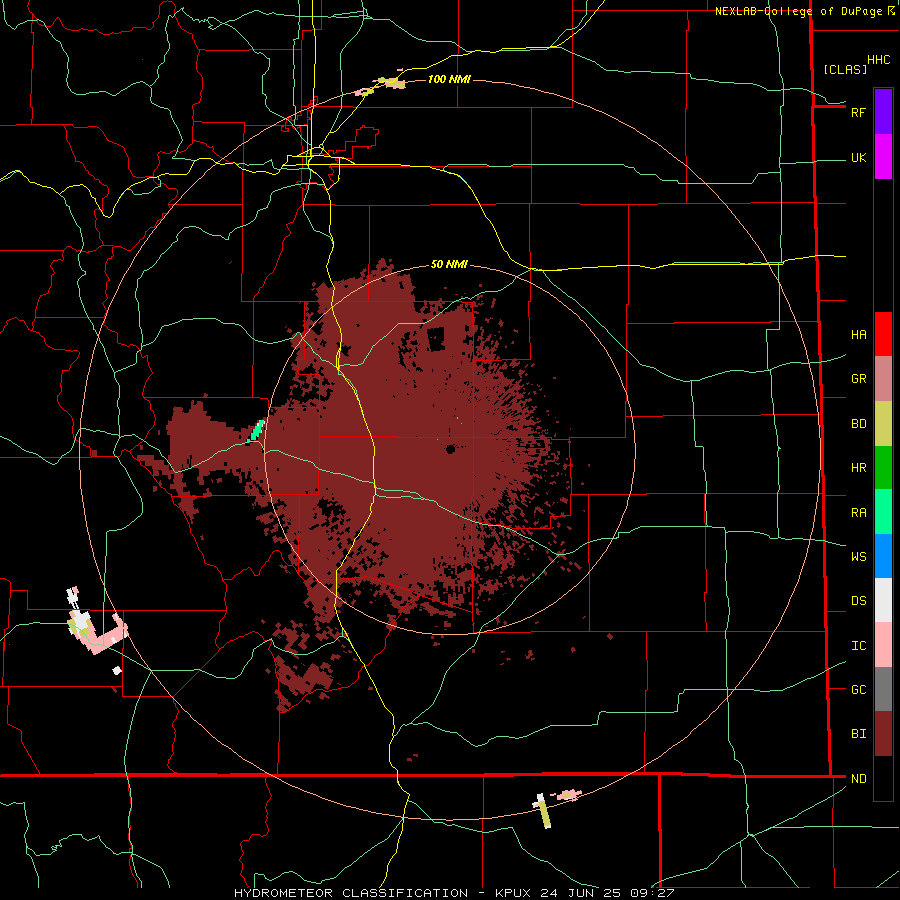Click the GR legend label
This screenshot has width=900, height=900.
point(858,379)
